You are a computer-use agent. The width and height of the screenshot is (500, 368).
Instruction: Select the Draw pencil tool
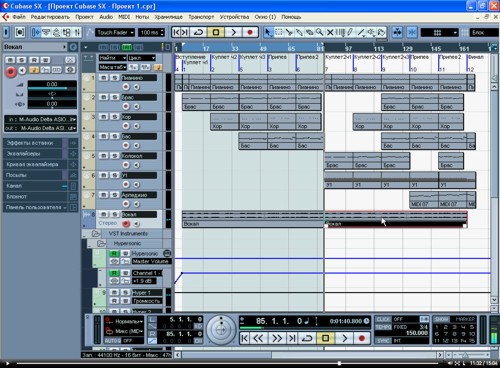pos(350,32)
